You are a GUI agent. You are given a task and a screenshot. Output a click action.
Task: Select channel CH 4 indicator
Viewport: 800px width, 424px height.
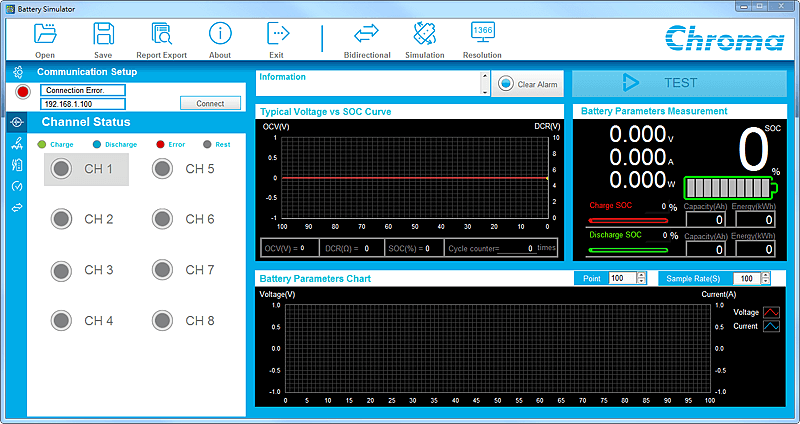click(62, 320)
